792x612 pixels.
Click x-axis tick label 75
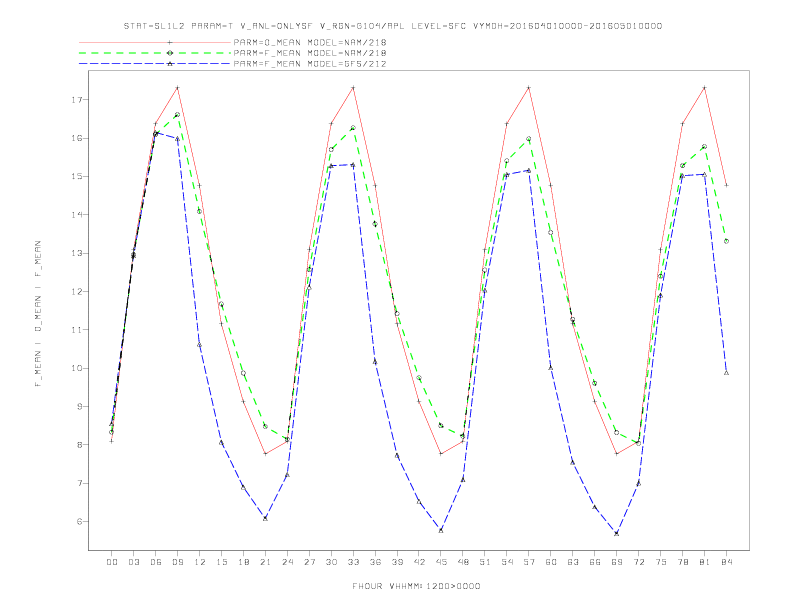pos(661,562)
